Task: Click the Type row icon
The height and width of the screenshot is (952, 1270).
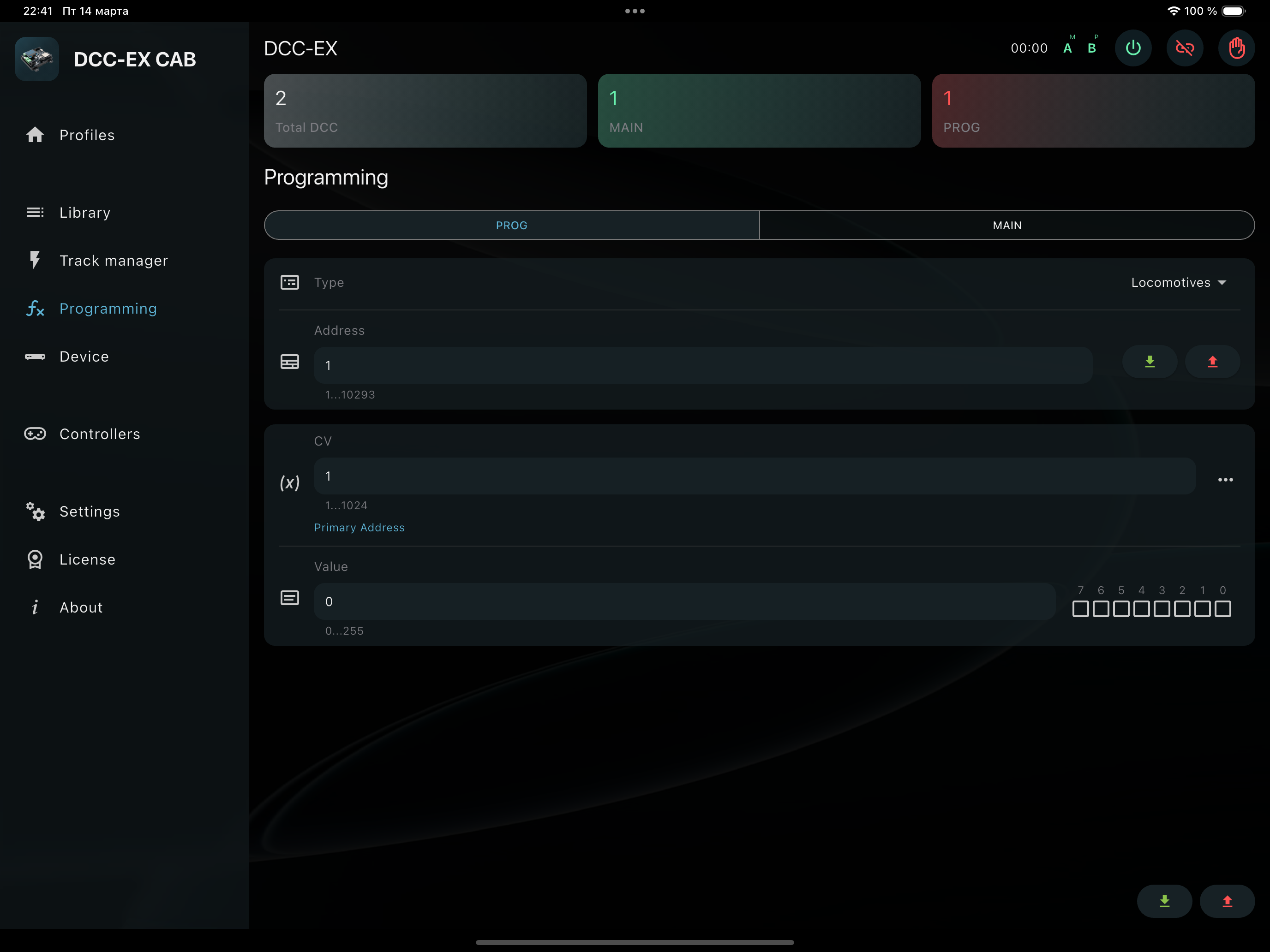Action: [289, 282]
